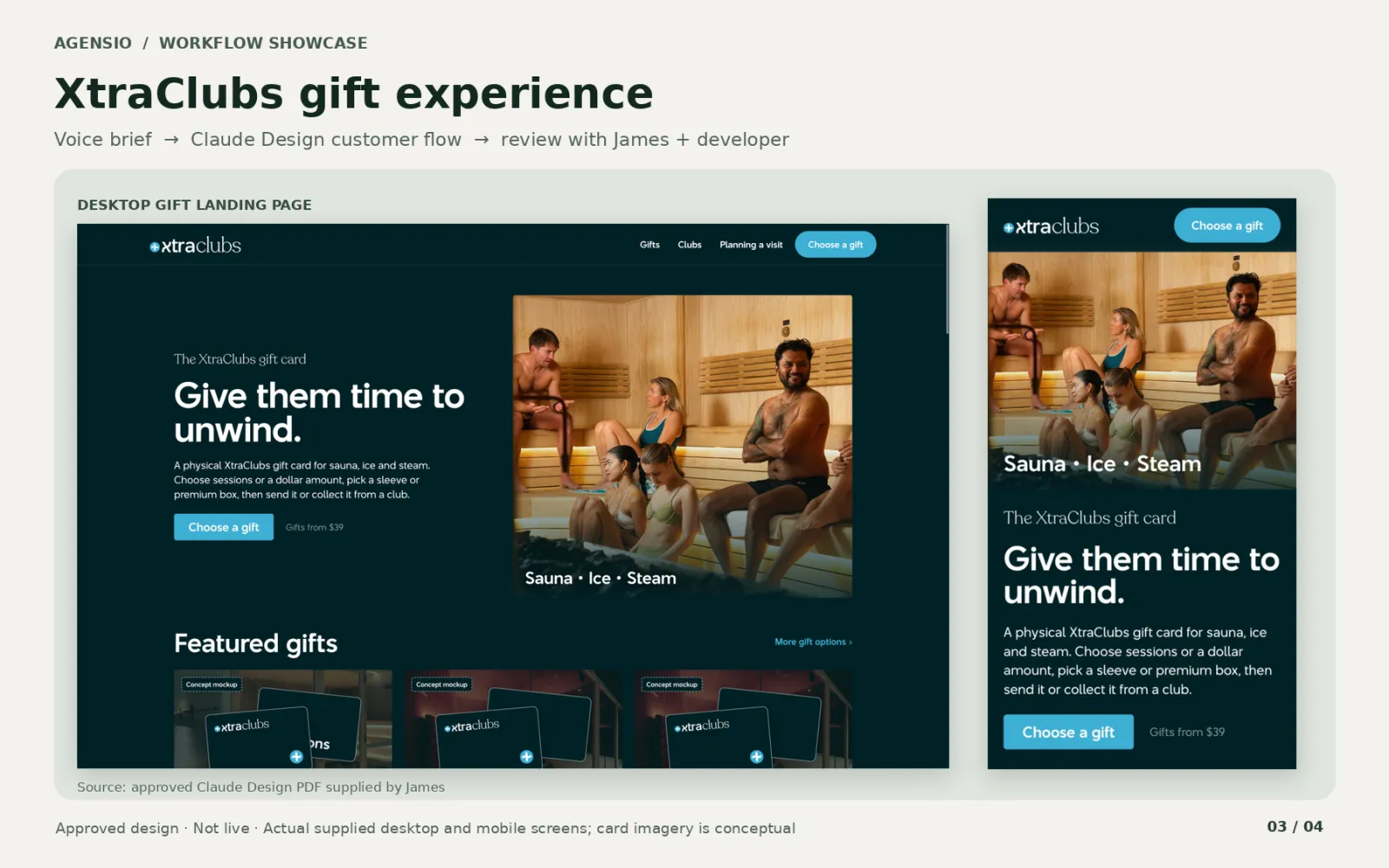1389x868 pixels.
Task: Click plus icon on second featured gift card
Action: point(526,757)
